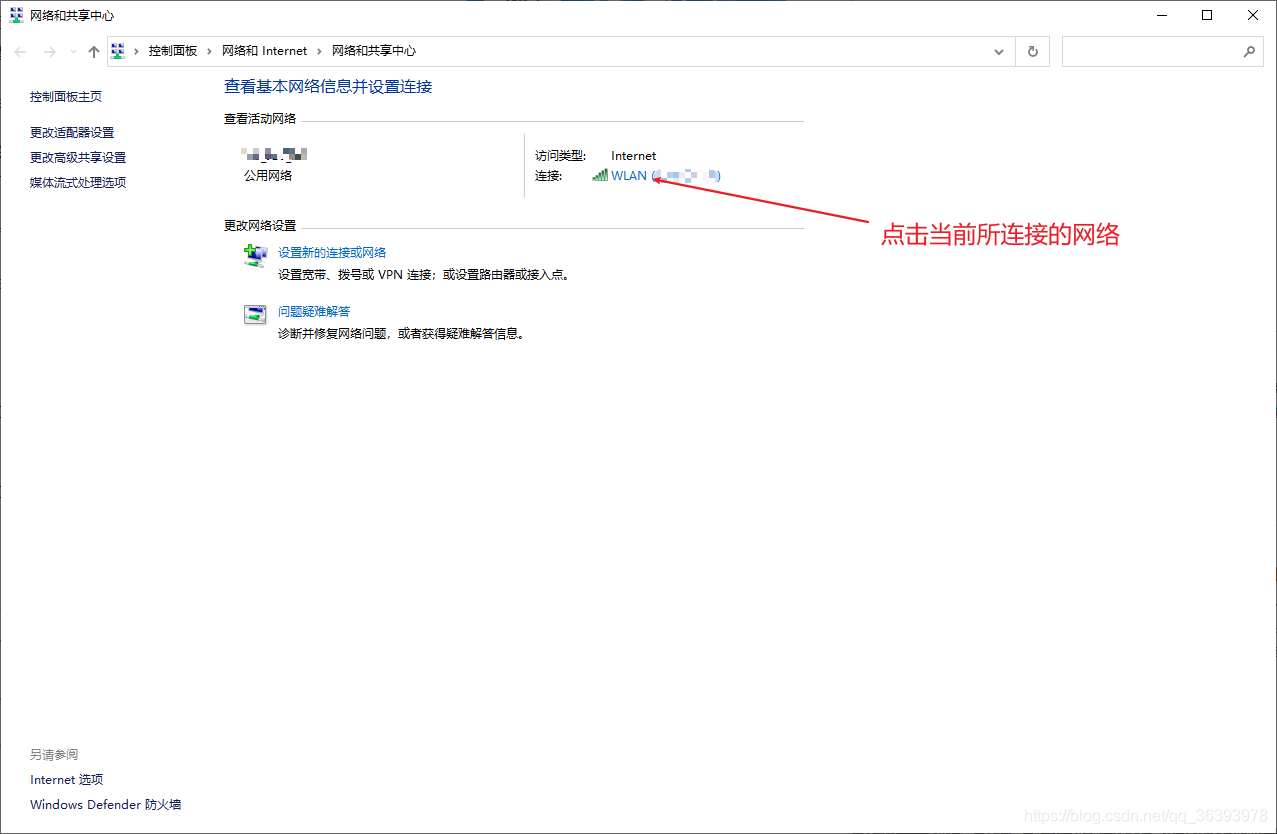The height and width of the screenshot is (834, 1277).
Task: Click the search magnifier icon
Action: (x=1249, y=52)
